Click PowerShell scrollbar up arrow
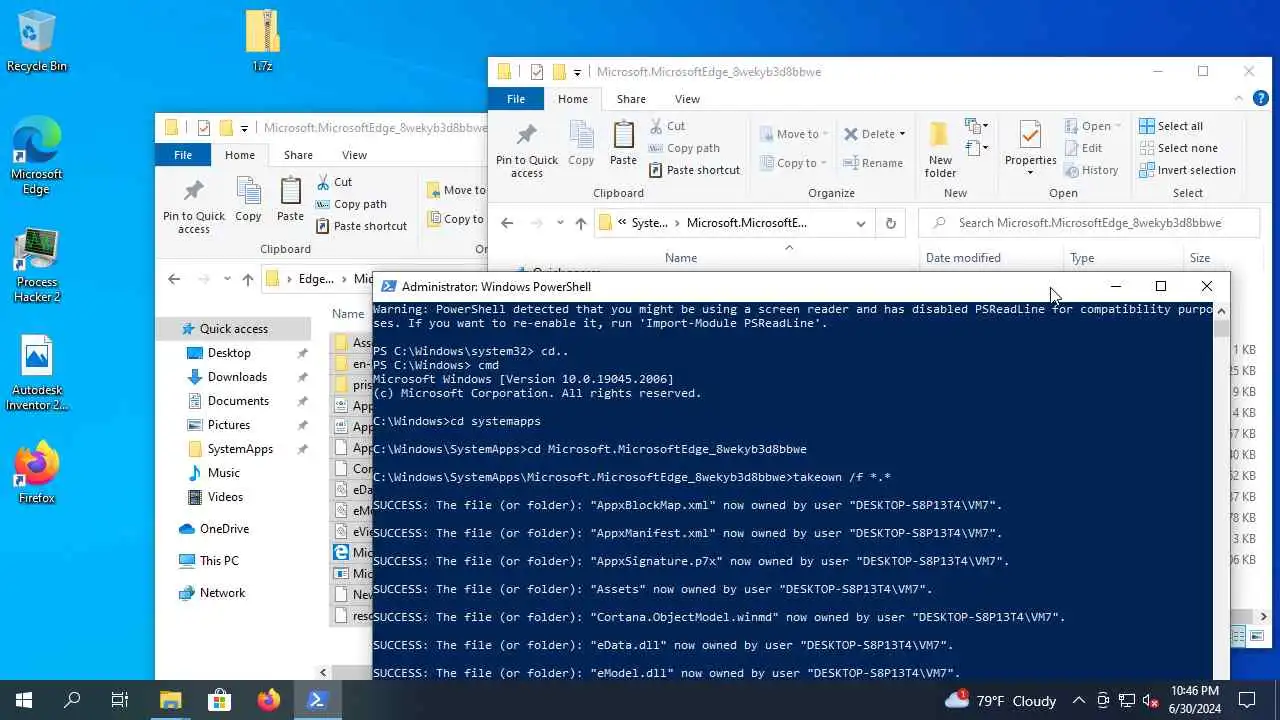The height and width of the screenshot is (720, 1280). pos(1221,311)
